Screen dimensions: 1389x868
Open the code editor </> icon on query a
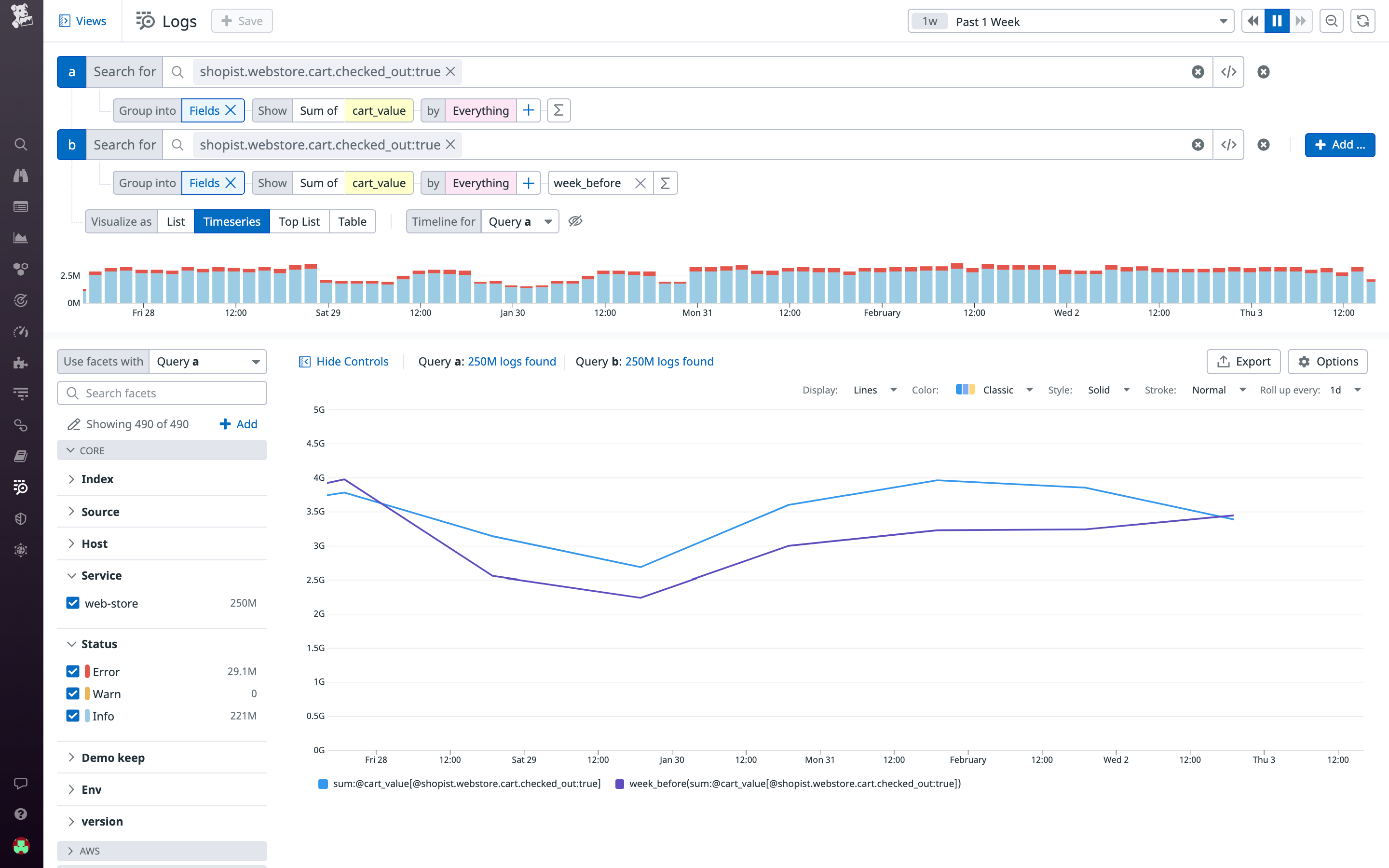[1229, 71]
